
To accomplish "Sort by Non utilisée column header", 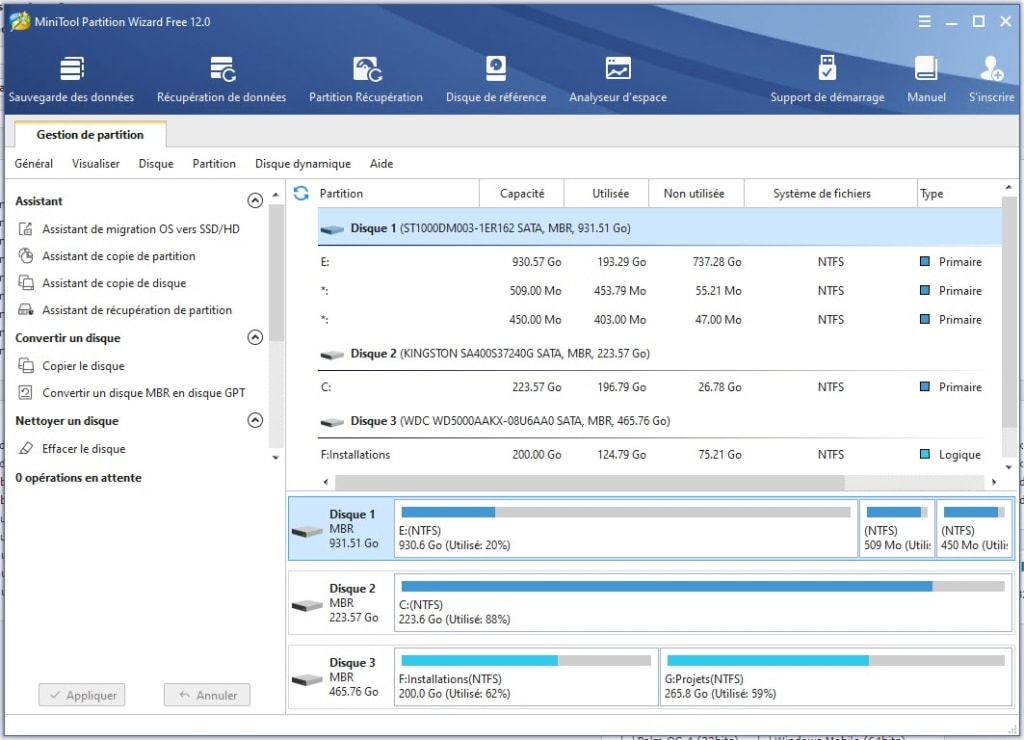I will tap(696, 193).
